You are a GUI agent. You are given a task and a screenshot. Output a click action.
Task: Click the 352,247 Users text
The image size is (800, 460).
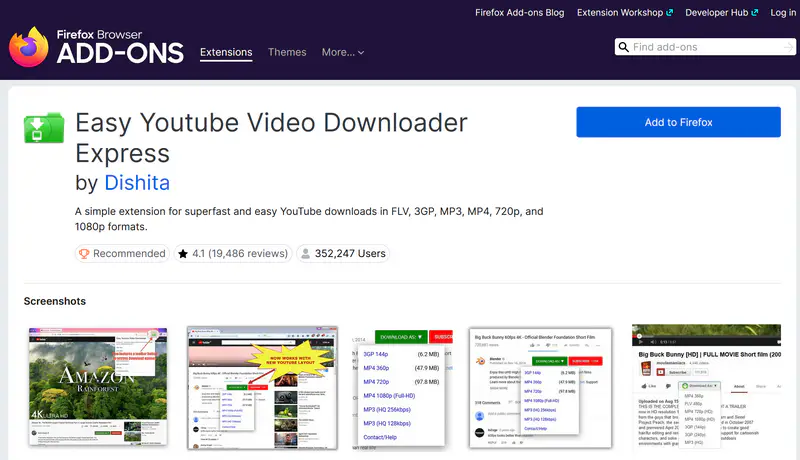(x=350, y=253)
